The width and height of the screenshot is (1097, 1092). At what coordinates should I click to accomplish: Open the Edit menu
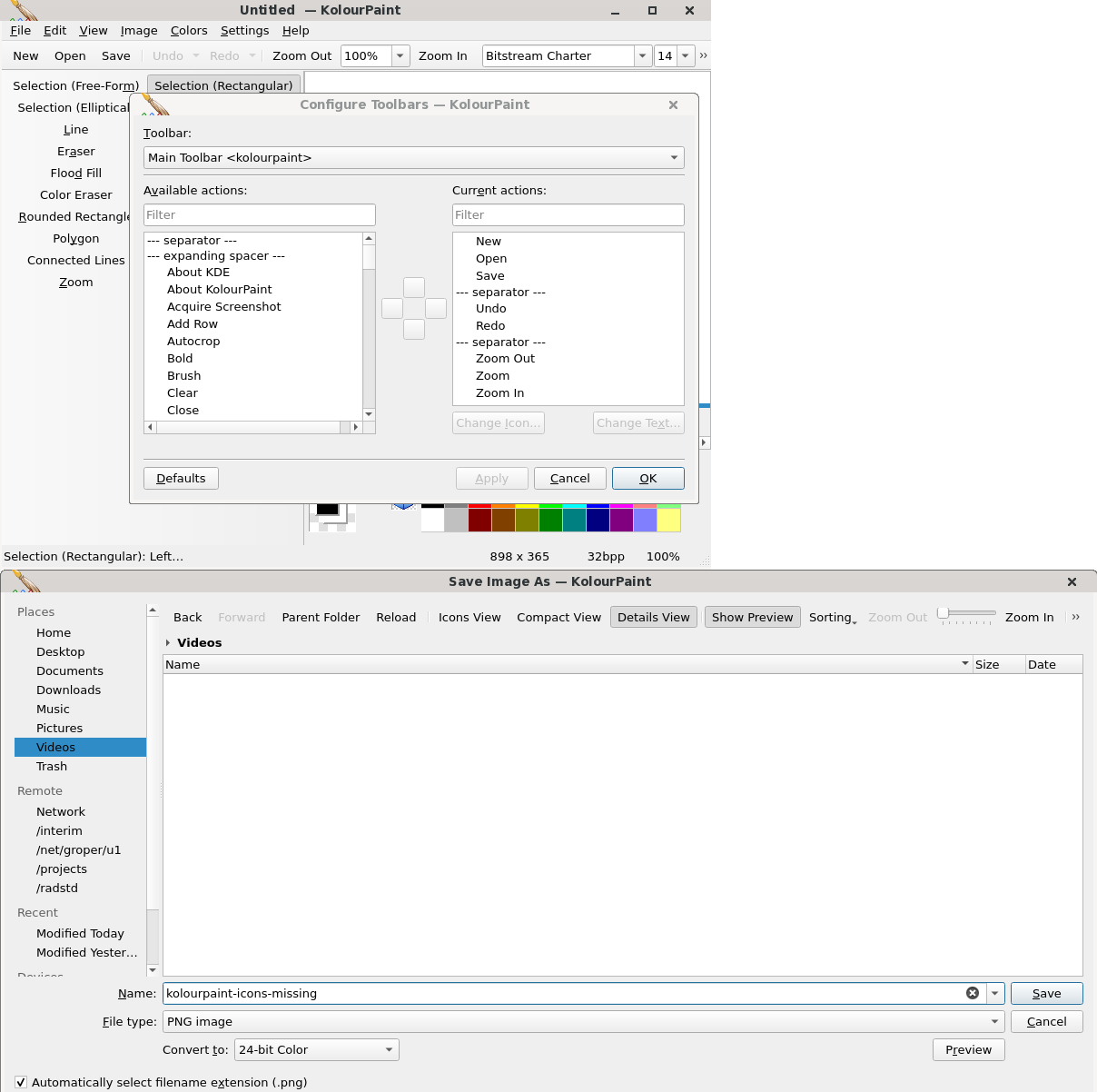[x=55, y=30]
